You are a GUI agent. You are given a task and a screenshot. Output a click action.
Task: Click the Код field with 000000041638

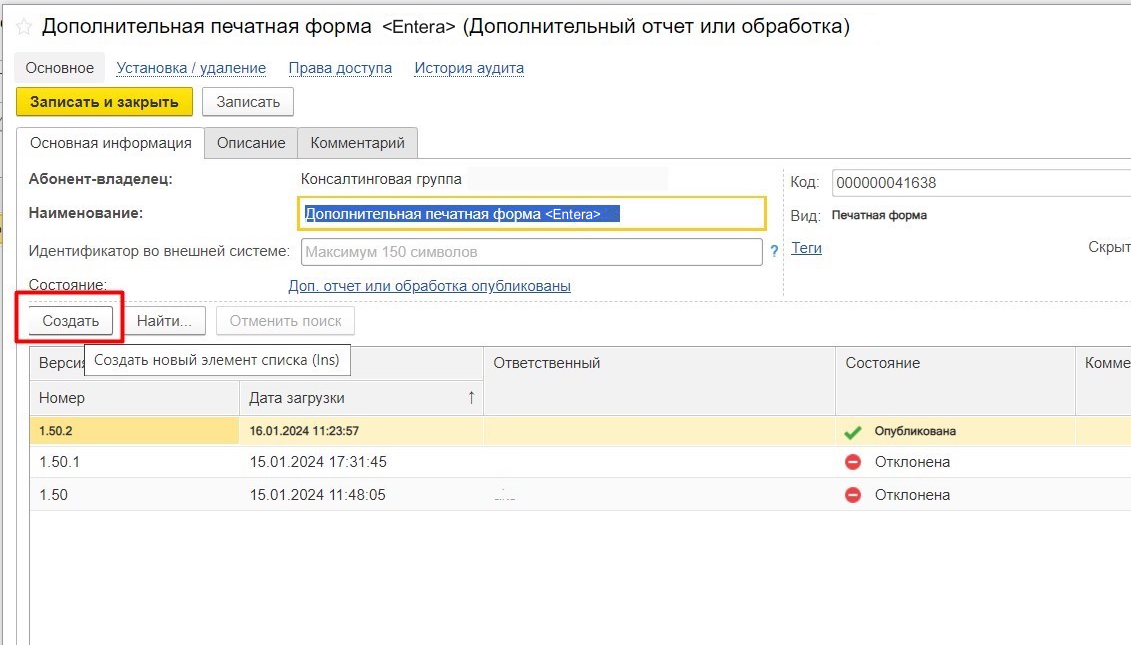981,183
